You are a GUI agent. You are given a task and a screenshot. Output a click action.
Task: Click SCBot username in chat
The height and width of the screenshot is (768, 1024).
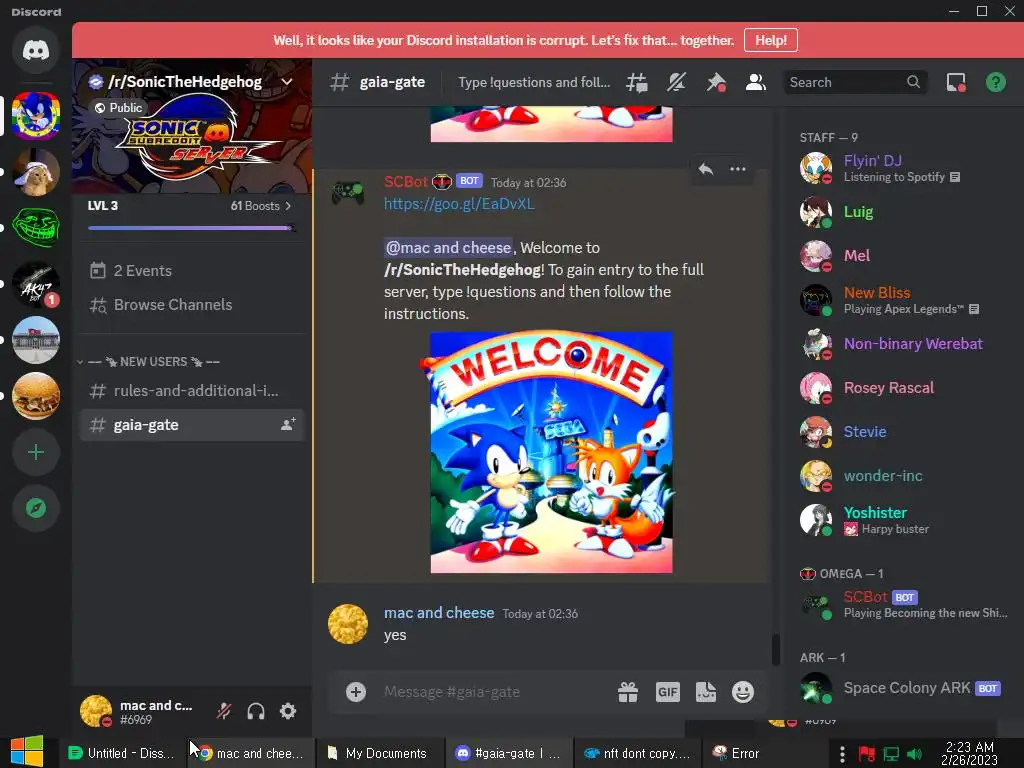click(x=406, y=182)
